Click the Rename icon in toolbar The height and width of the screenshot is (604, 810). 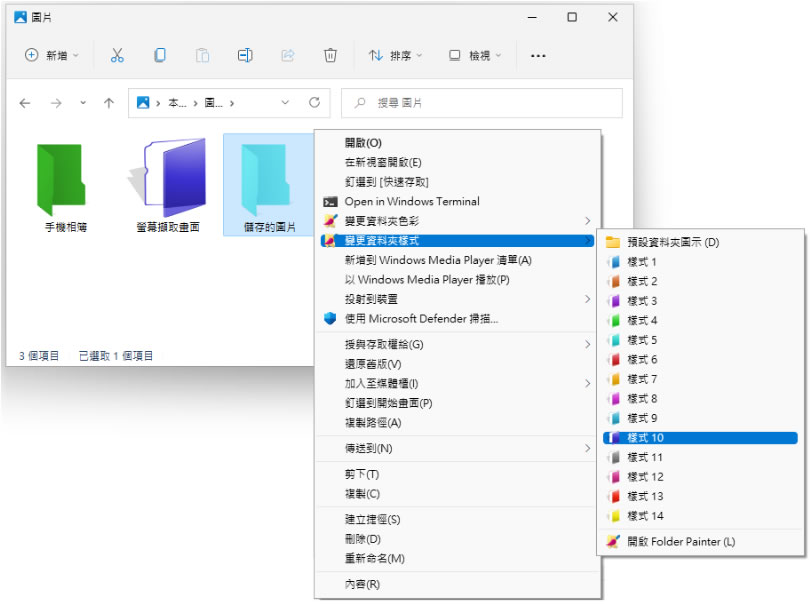[245, 56]
